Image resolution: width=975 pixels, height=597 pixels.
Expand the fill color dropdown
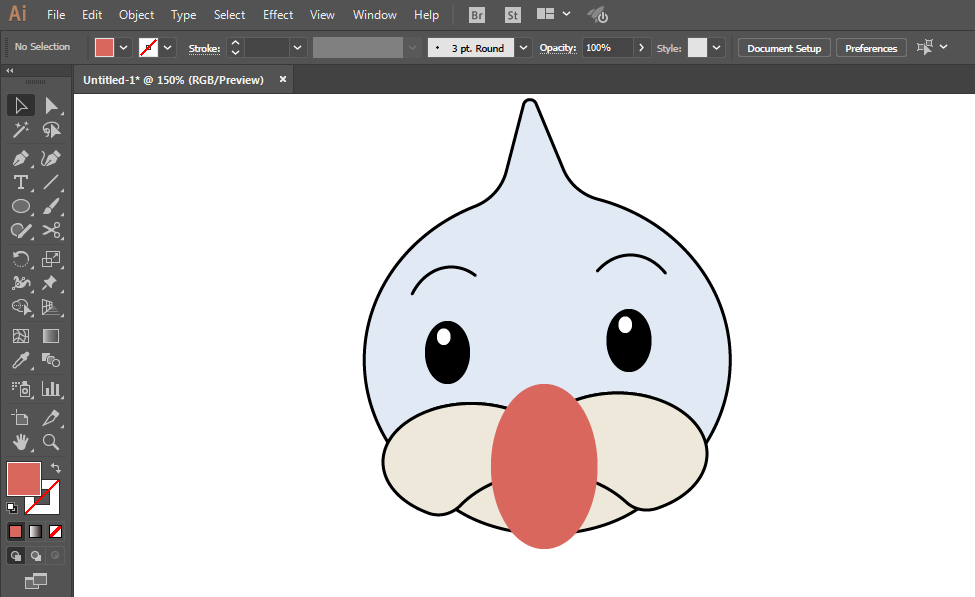tap(124, 47)
